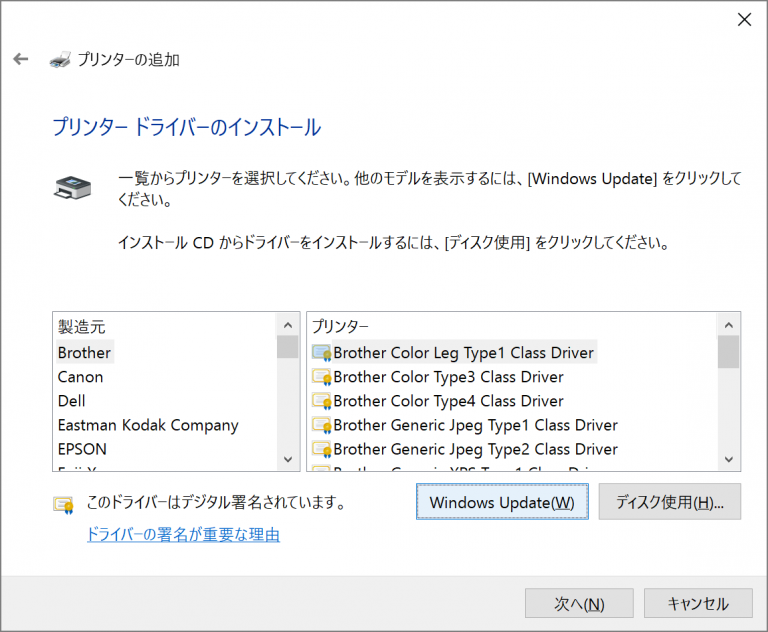Click the プリンター column header

coord(340,326)
